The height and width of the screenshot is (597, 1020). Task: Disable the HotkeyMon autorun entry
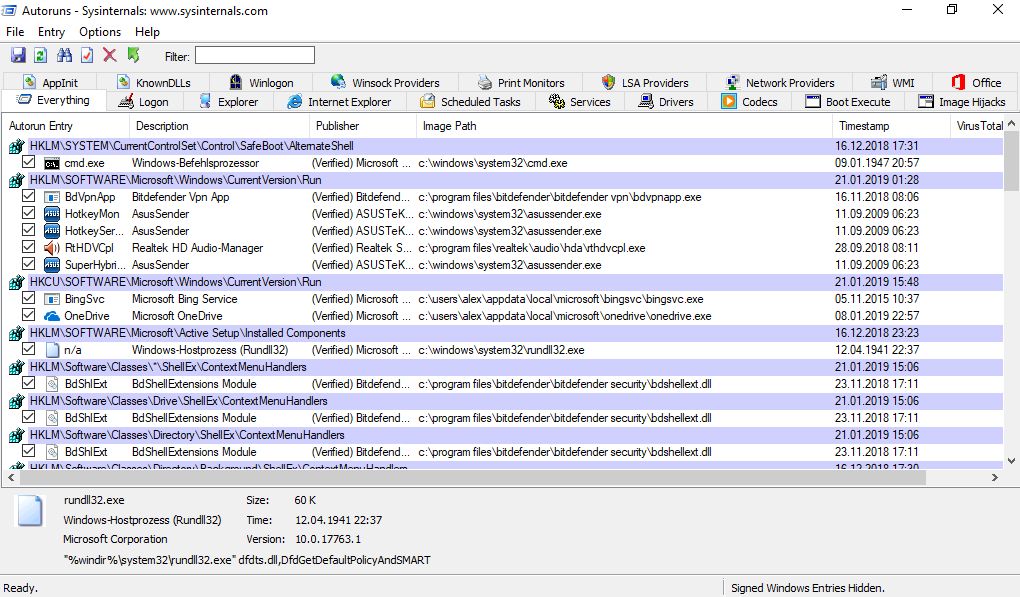(x=28, y=213)
